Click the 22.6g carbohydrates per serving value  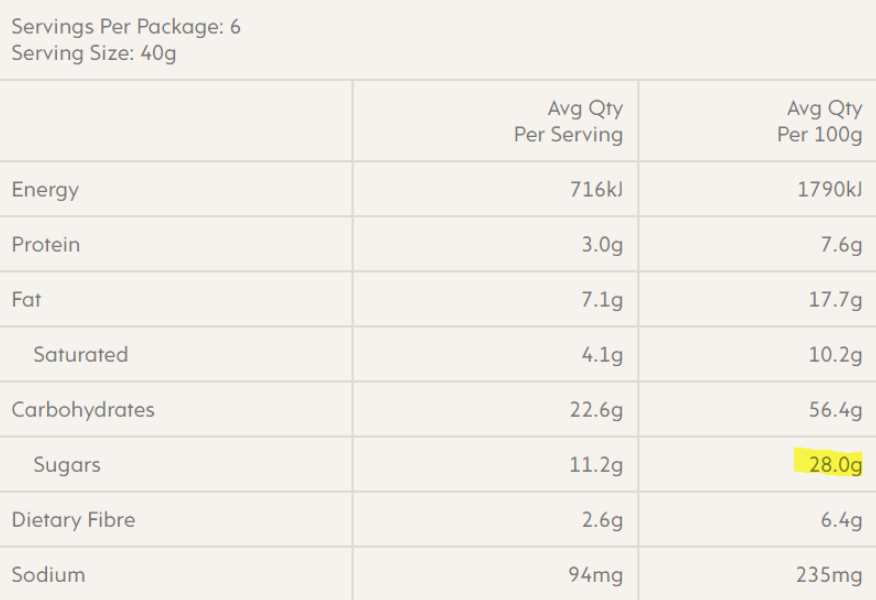(x=596, y=410)
